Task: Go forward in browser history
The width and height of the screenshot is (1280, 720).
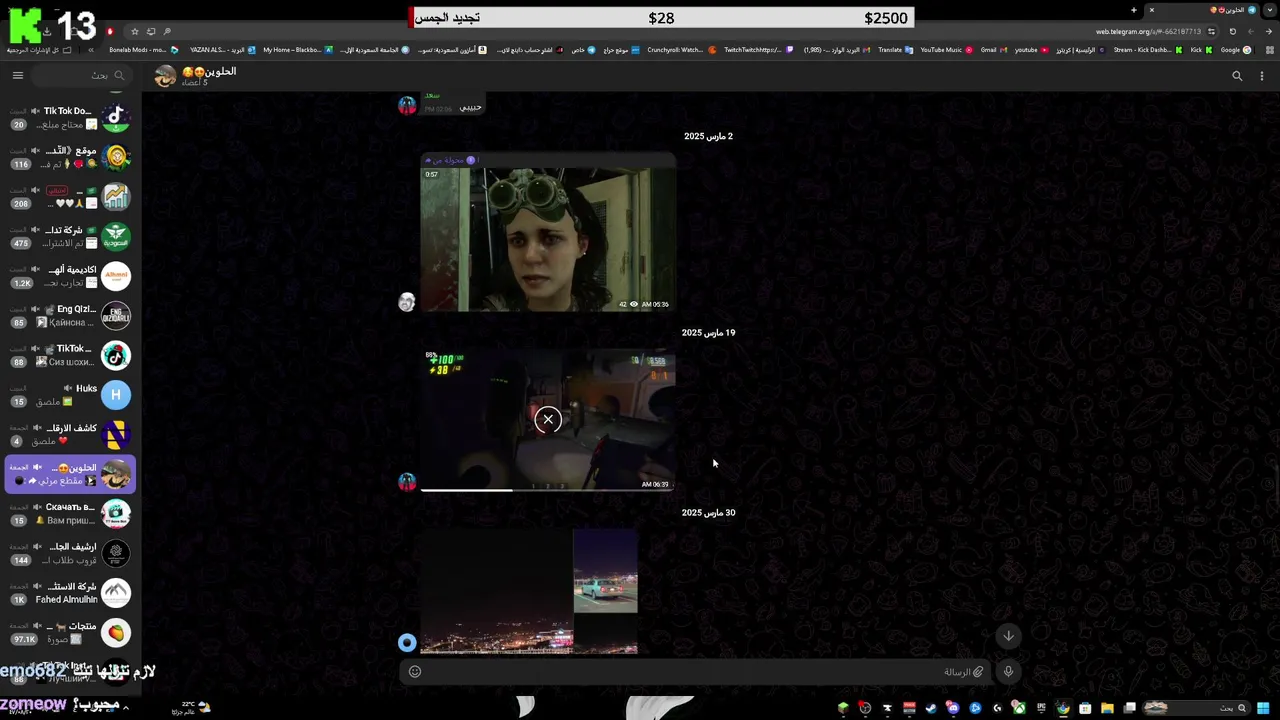Action: [1250, 31]
